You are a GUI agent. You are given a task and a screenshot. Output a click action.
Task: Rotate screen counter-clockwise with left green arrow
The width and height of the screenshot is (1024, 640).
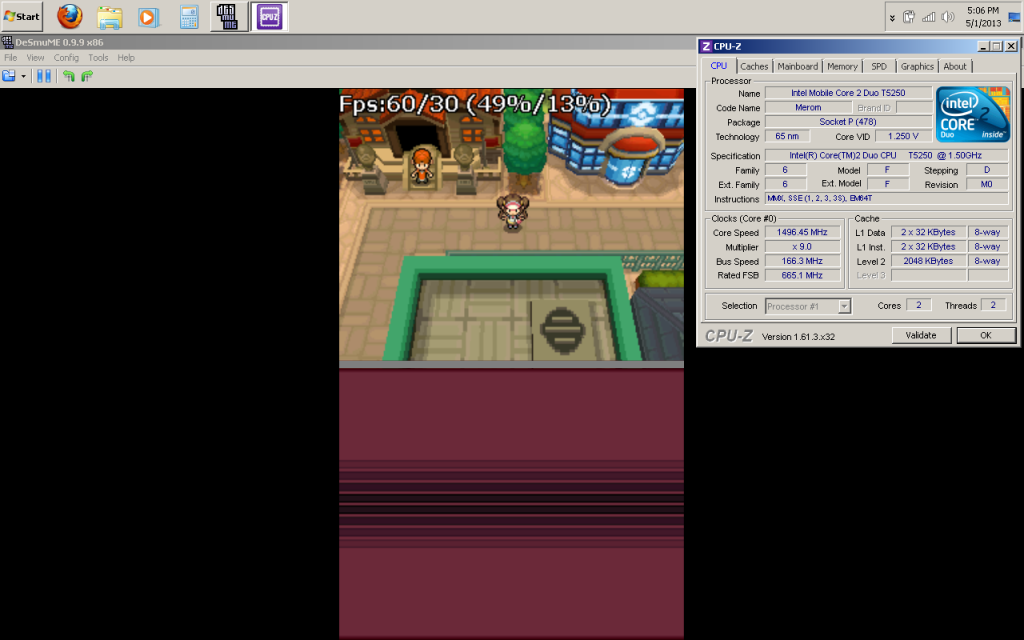coord(69,76)
